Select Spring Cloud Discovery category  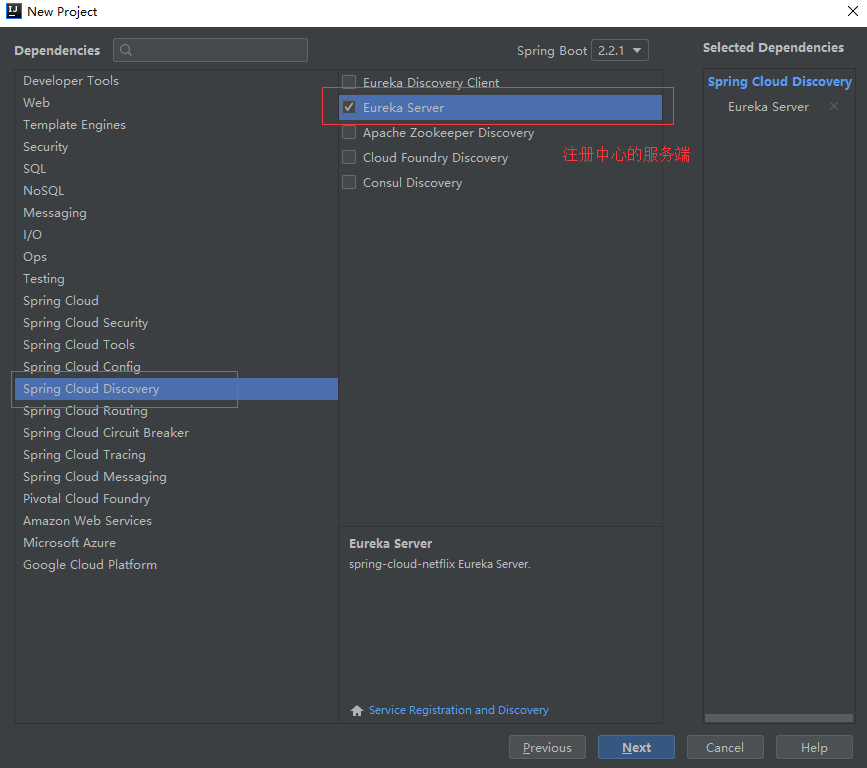click(x=176, y=389)
